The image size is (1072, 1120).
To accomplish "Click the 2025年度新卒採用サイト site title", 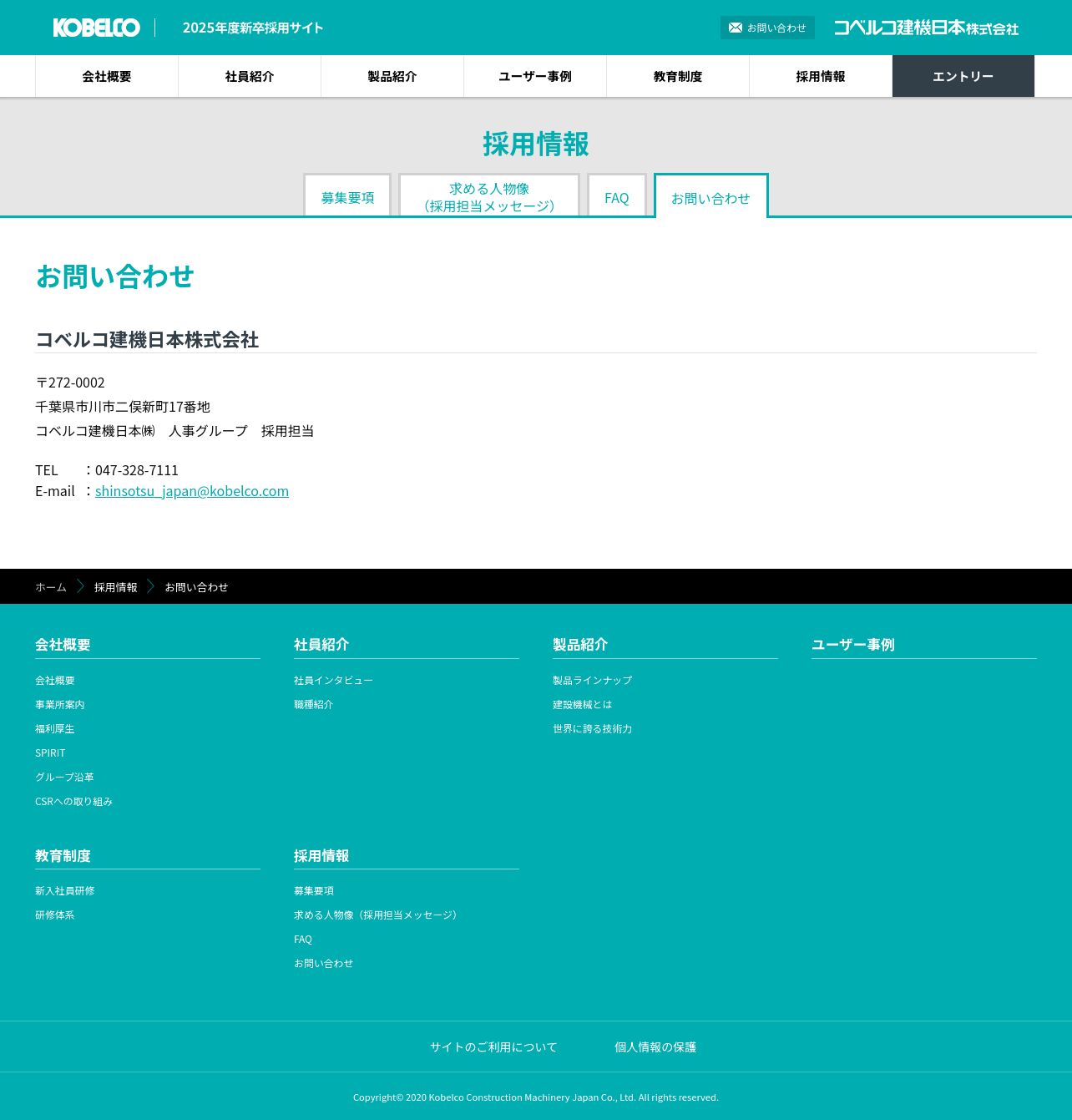I will (253, 28).
